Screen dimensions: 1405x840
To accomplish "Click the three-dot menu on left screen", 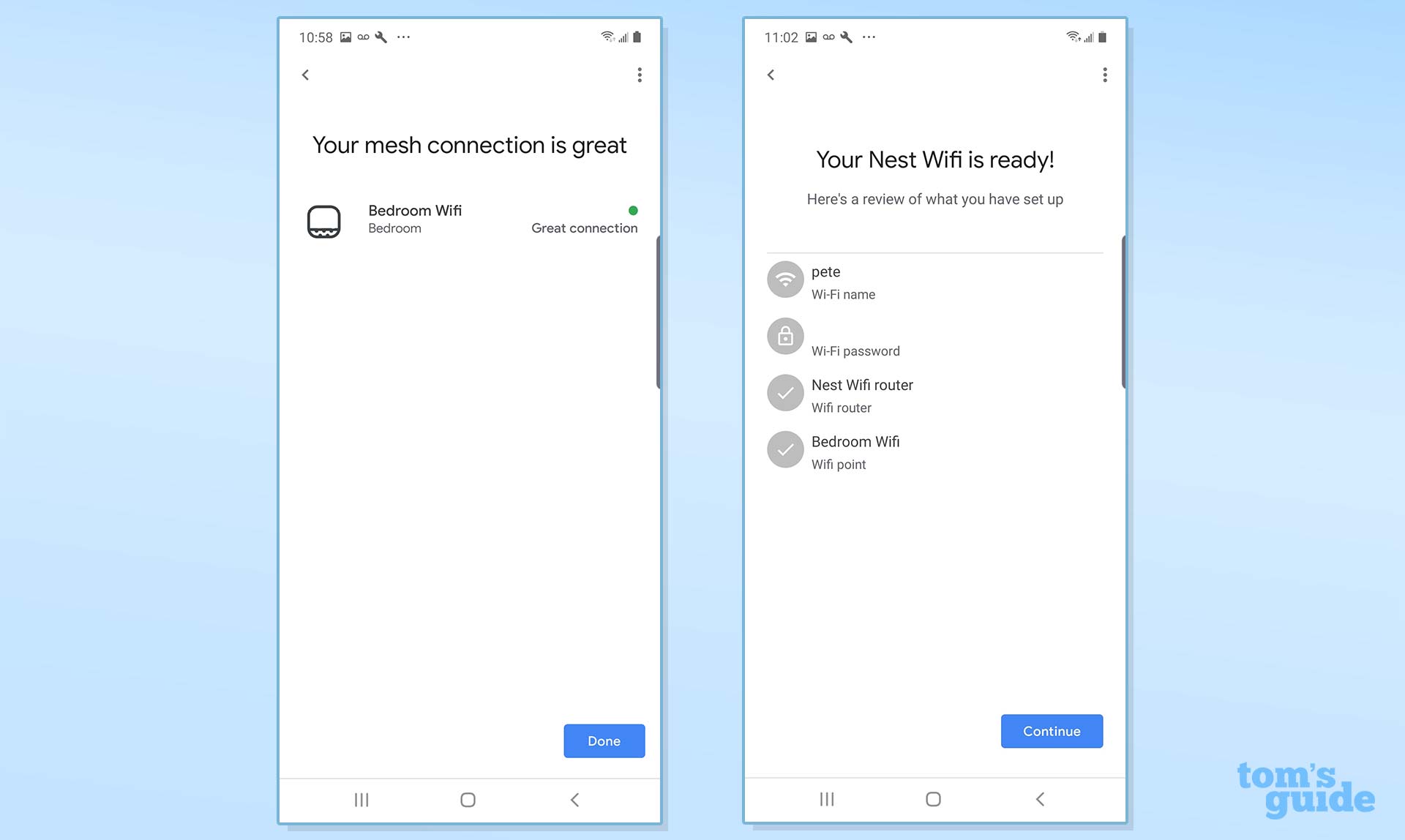I will coord(637,75).
